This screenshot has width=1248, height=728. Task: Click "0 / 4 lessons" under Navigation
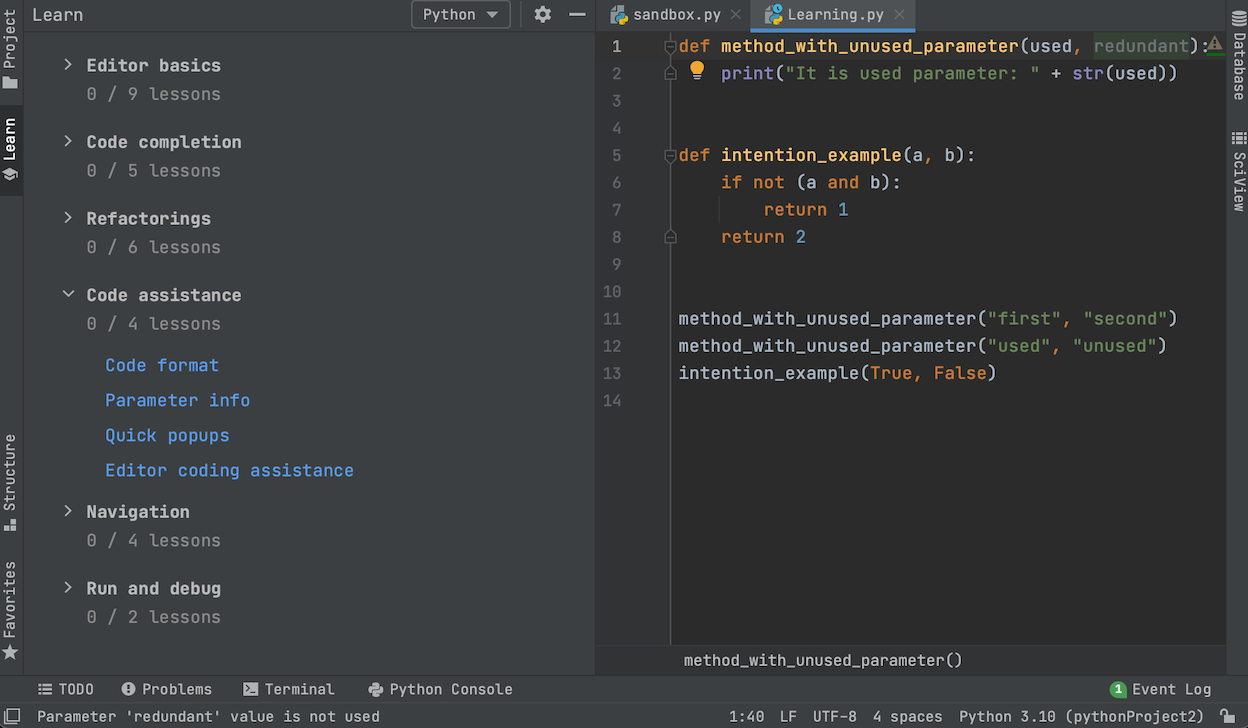154,540
